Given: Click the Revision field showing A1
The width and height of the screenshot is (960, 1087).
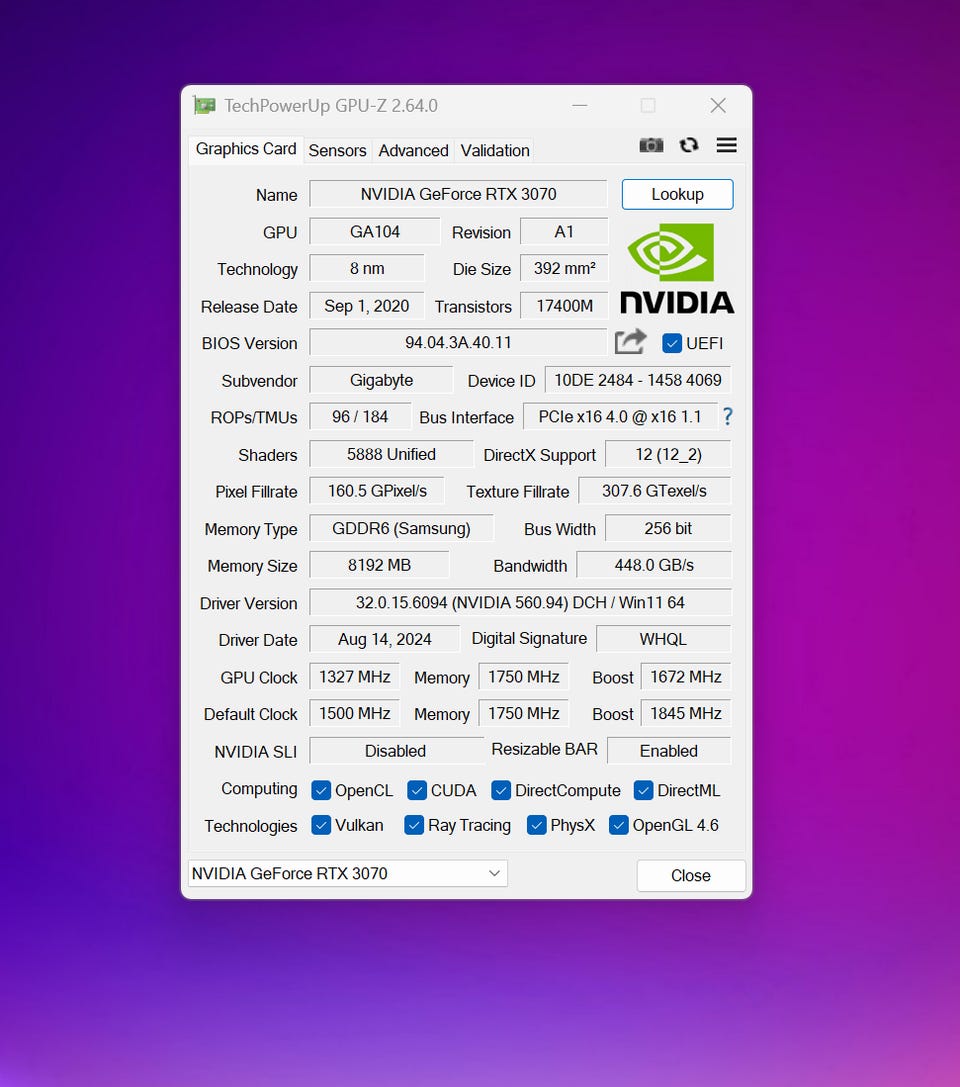Looking at the screenshot, I should pos(564,232).
